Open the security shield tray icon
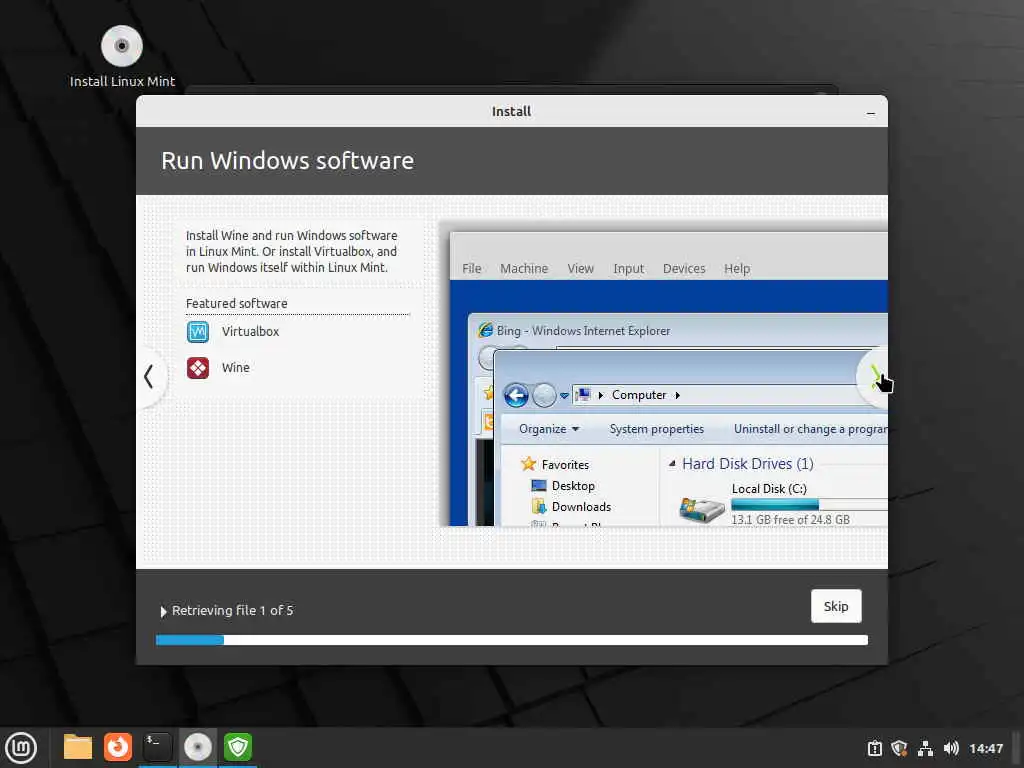 899,748
